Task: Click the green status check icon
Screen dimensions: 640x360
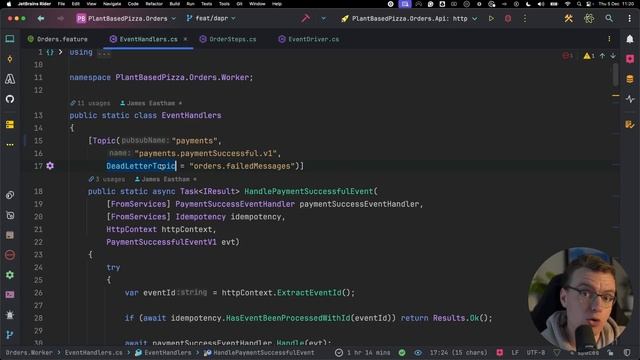Action: click(402, 352)
